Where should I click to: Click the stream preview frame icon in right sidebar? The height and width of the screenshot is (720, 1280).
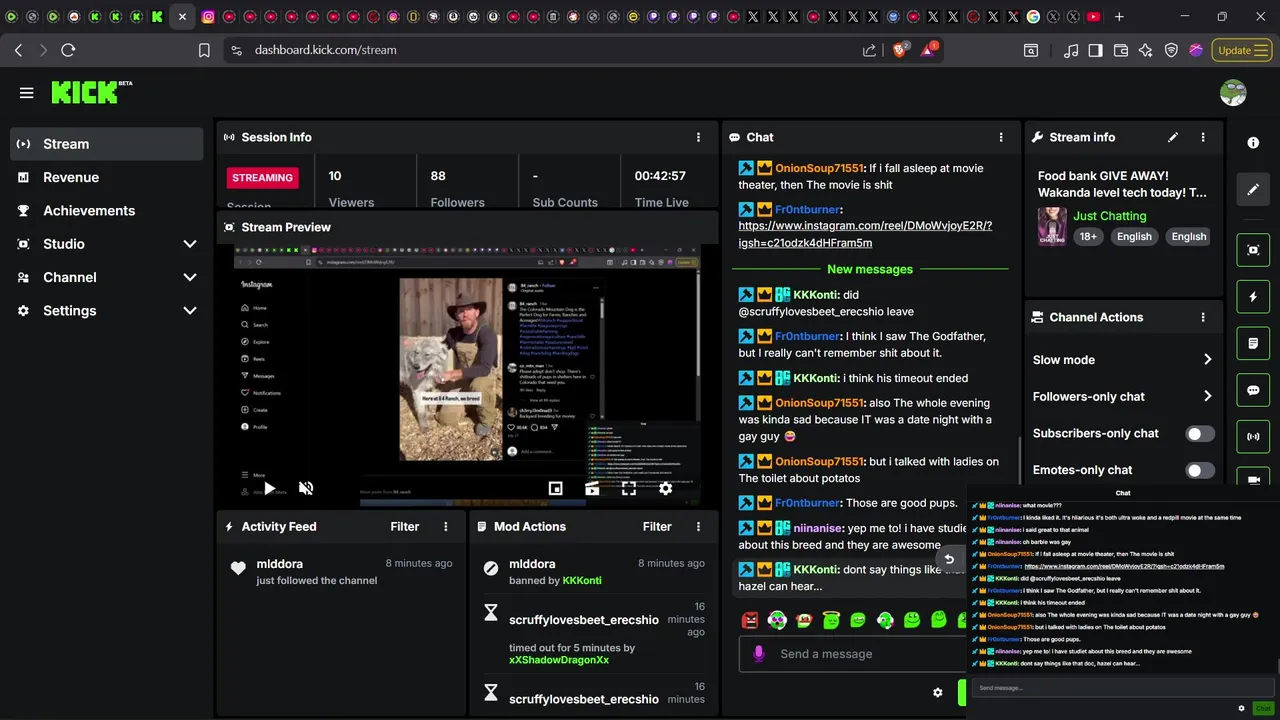pos(1253,249)
